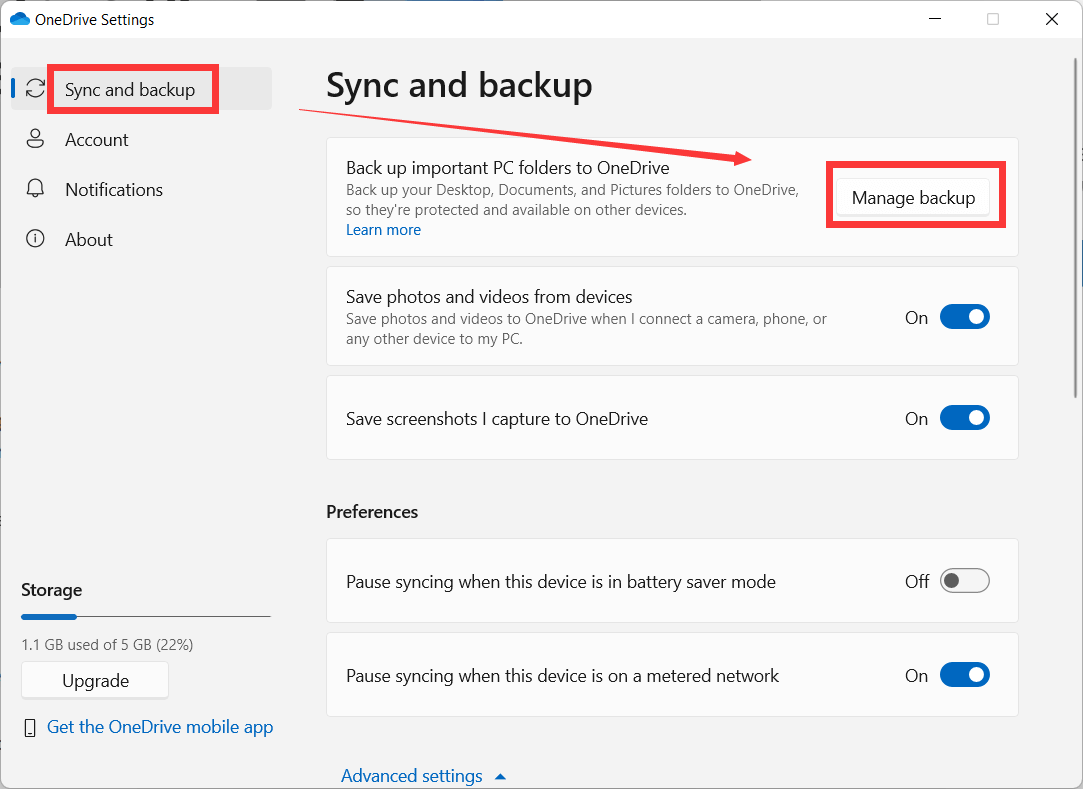Click the About info circle icon

36,239
